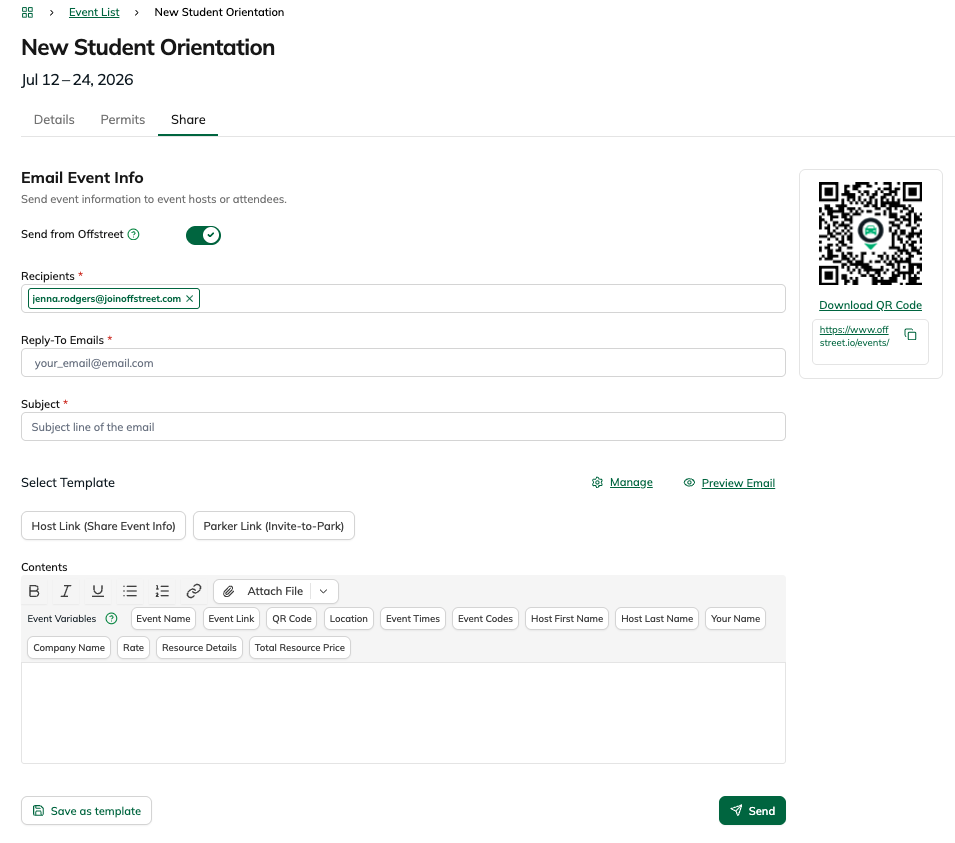
Task: Toggle bold formatting
Action: (x=34, y=591)
